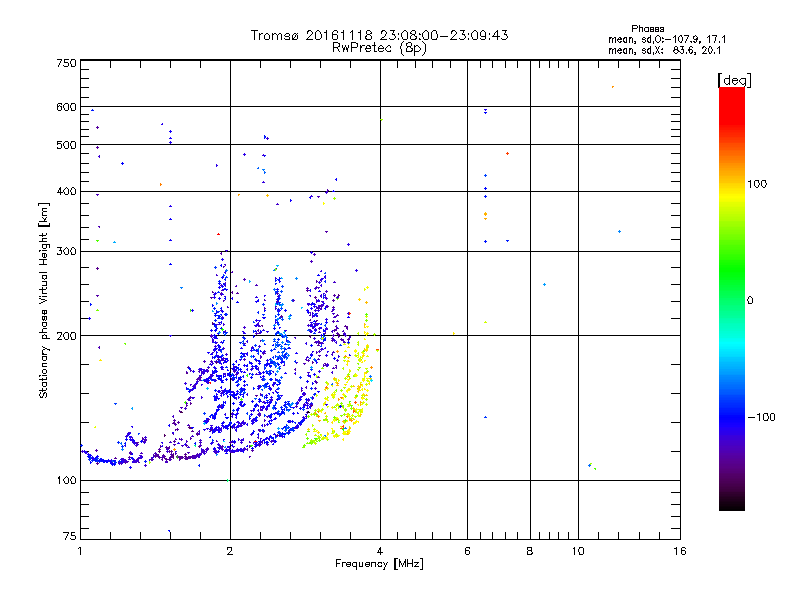Click the y-axis tick label '600'
The height and width of the screenshot is (600, 800).
pyautogui.click(x=66, y=107)
